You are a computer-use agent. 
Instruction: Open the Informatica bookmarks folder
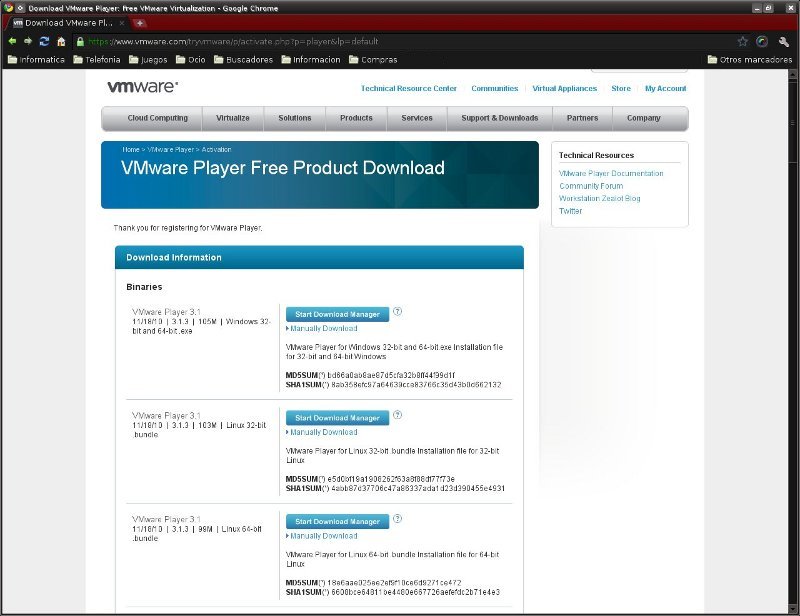pyautogui.click(x=36, y=60)
